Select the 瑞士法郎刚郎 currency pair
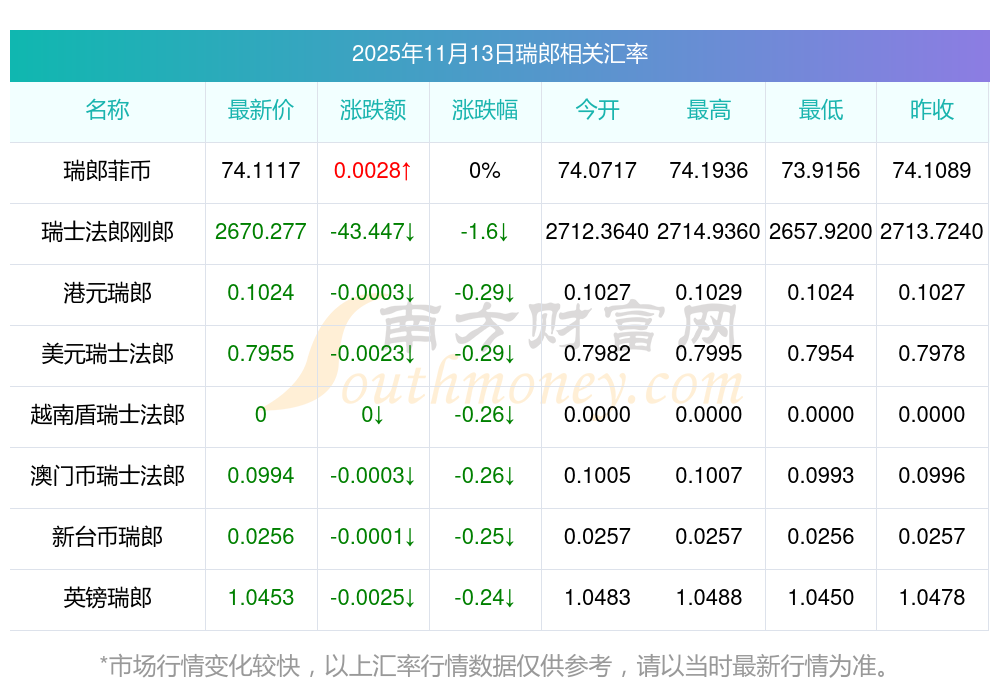This screenshot has width=1000, height=697. pyautogui.click(x=107, y=232)
